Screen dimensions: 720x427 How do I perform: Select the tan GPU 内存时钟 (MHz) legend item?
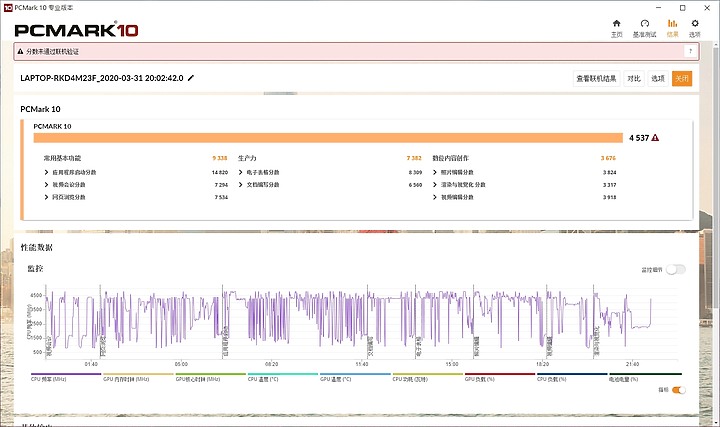click(138, 377)
